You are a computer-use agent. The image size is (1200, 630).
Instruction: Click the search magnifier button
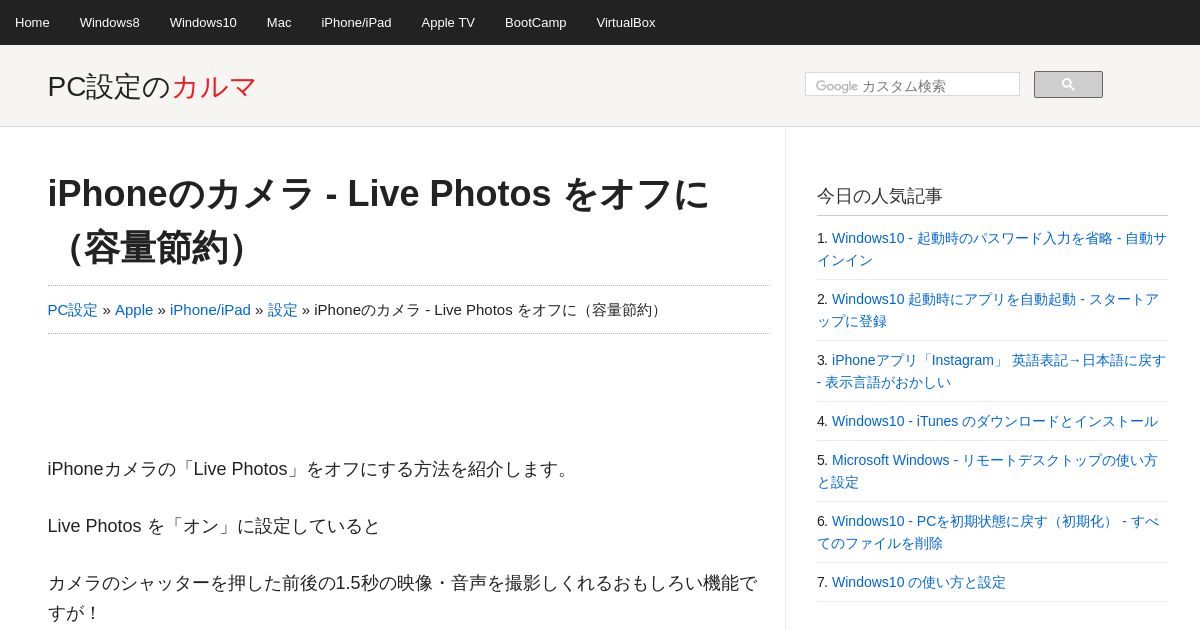[1068, 85]
